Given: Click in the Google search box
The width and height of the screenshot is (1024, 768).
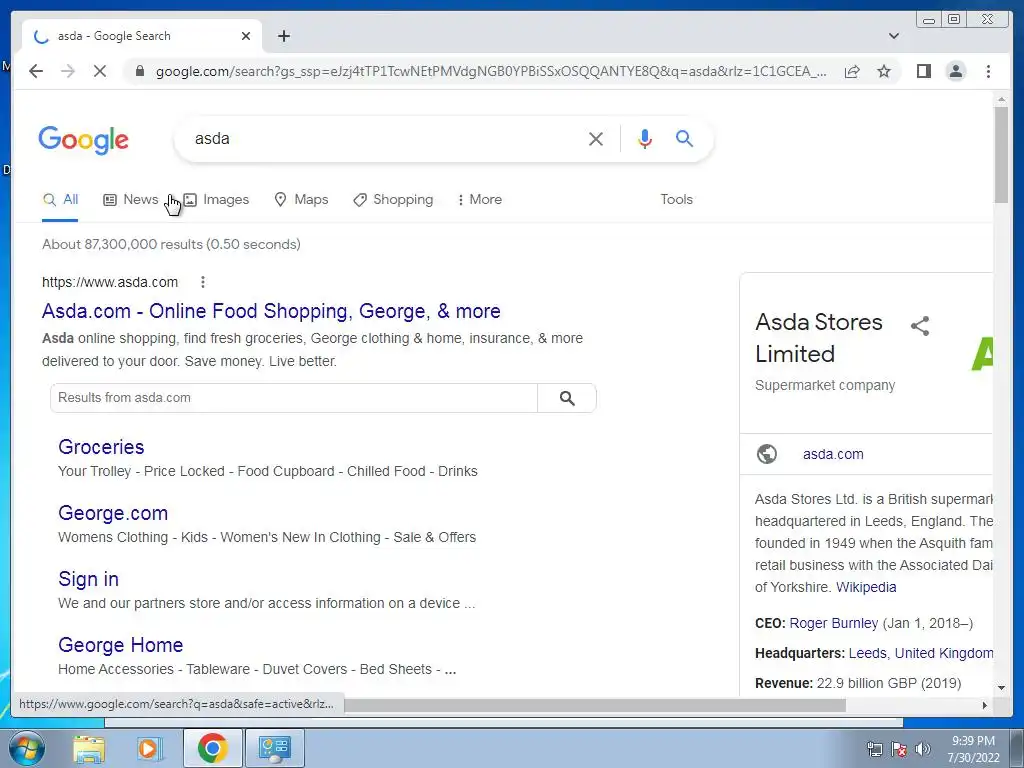Looking at the screenshot, I should point(385,138).
